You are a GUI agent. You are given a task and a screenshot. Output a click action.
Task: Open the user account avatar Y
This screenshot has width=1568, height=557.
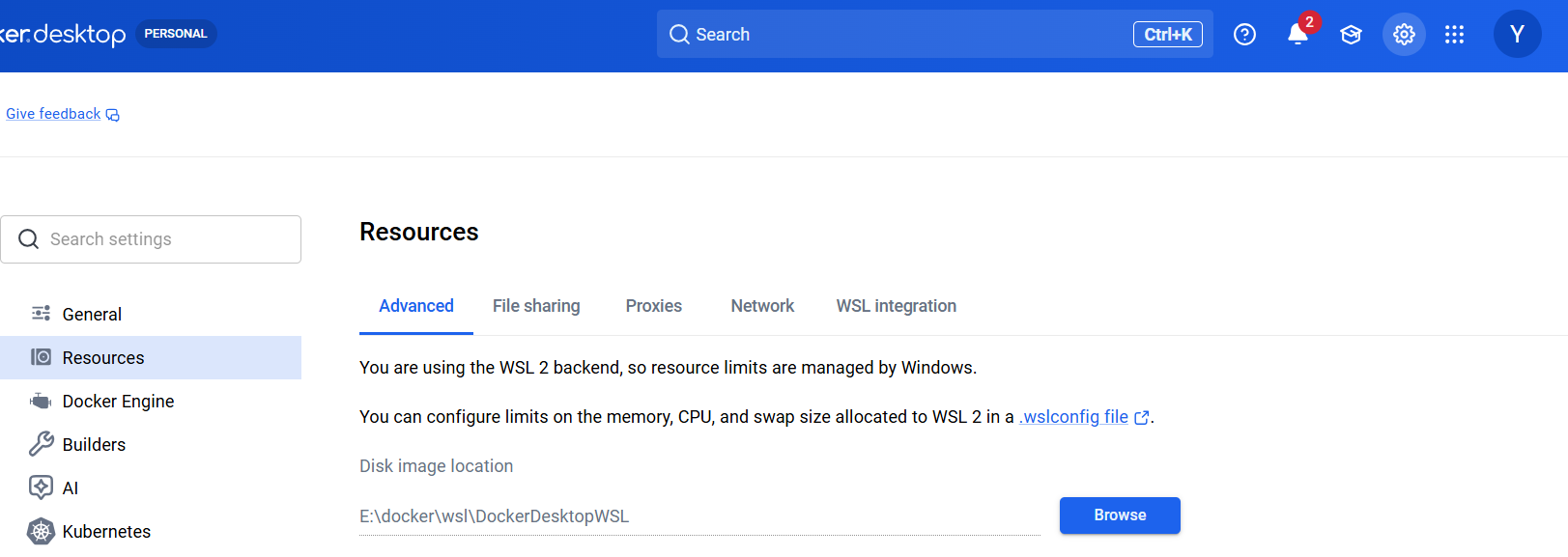click(1517, 34)
